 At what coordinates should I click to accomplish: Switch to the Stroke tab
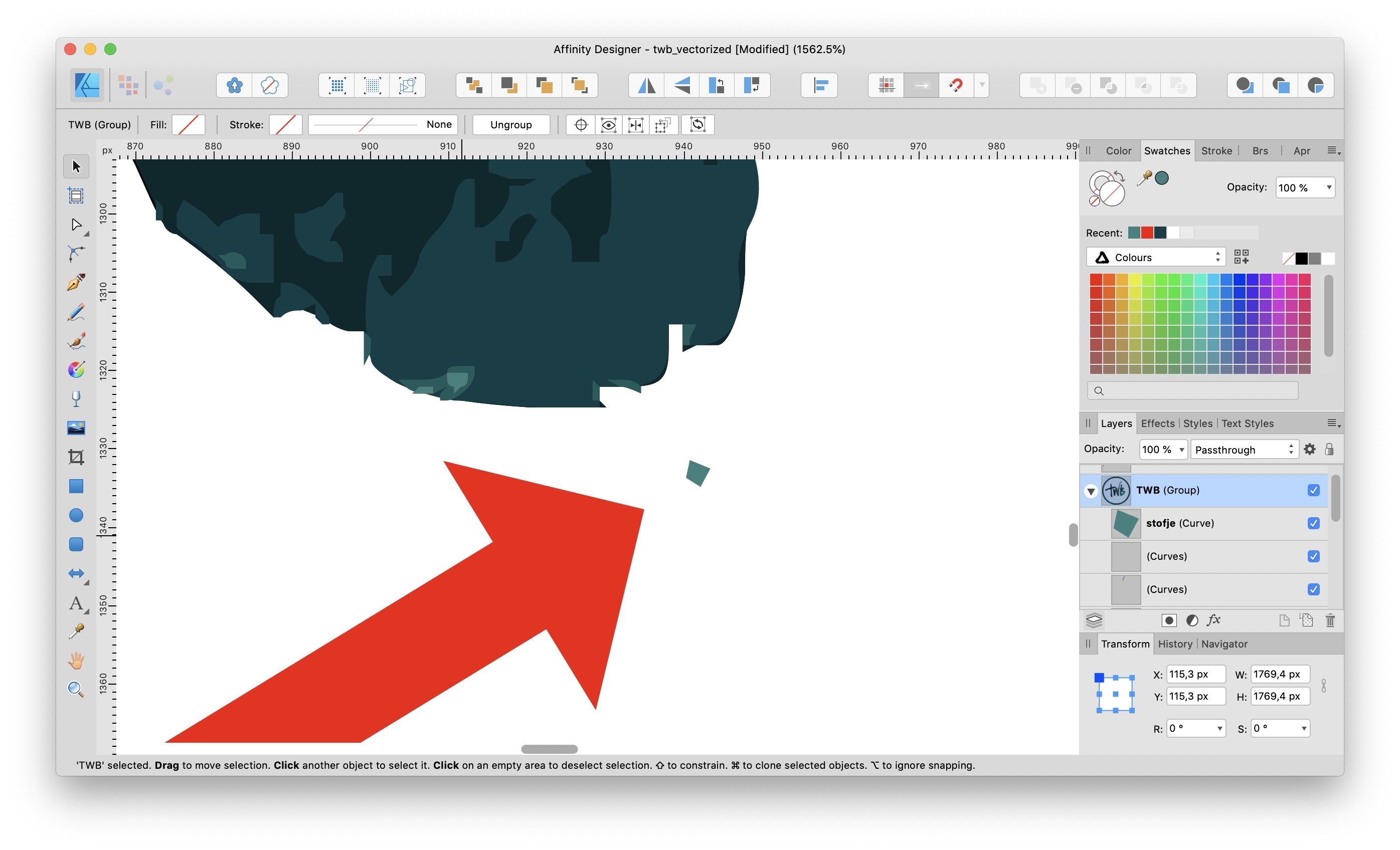[x=1216, y=151]
